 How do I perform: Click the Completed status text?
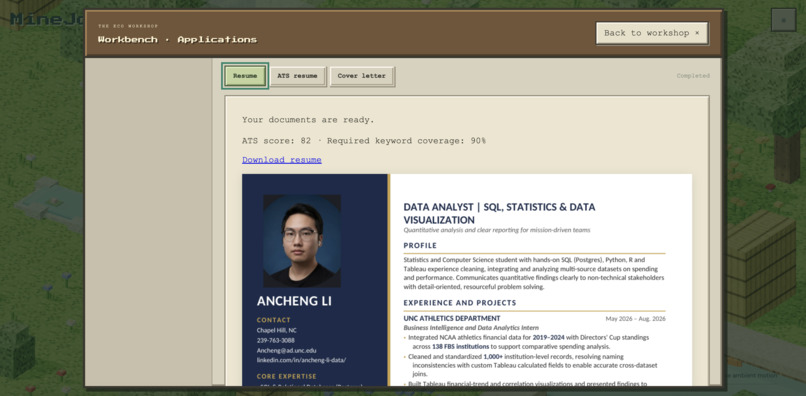click(693, 76)
